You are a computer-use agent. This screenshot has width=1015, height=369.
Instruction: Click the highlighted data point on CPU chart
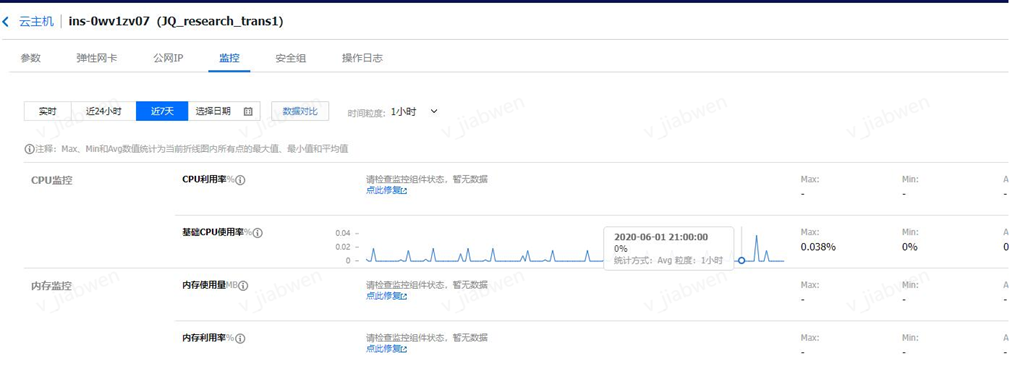(x=742, y=260)
